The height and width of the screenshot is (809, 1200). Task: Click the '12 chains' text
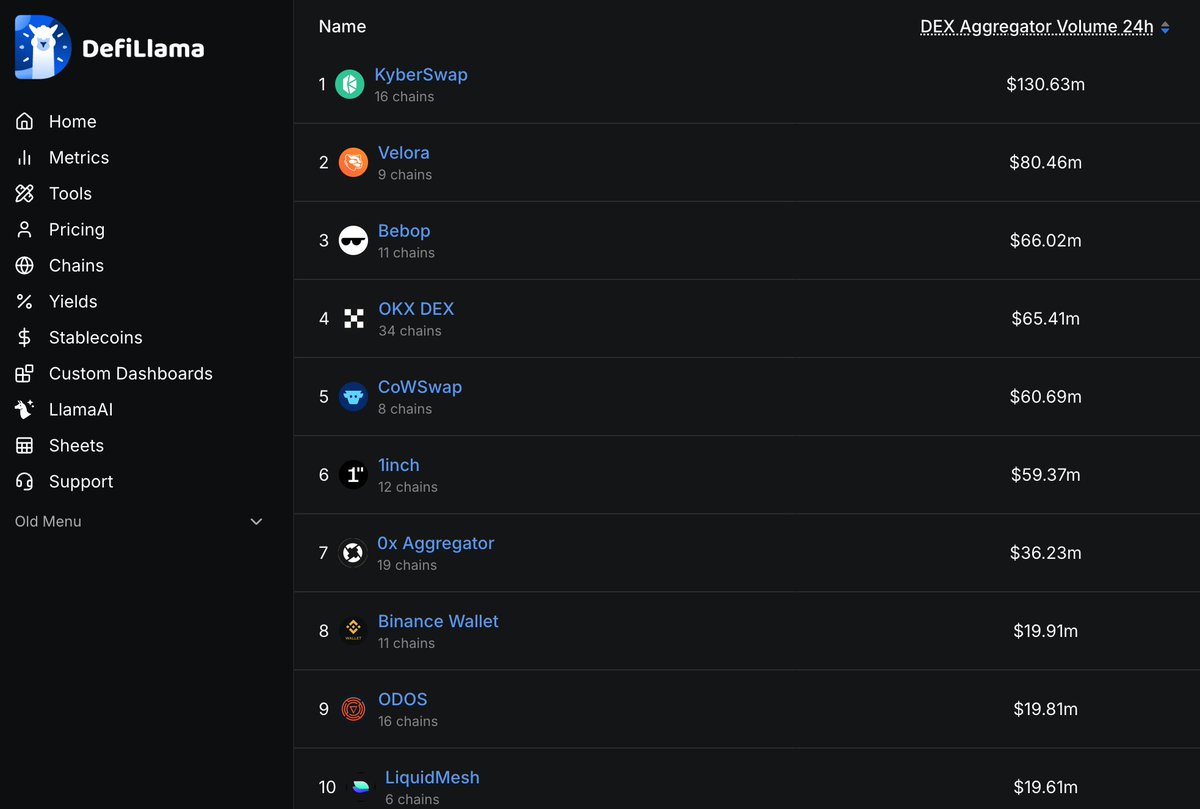(408, 487)
